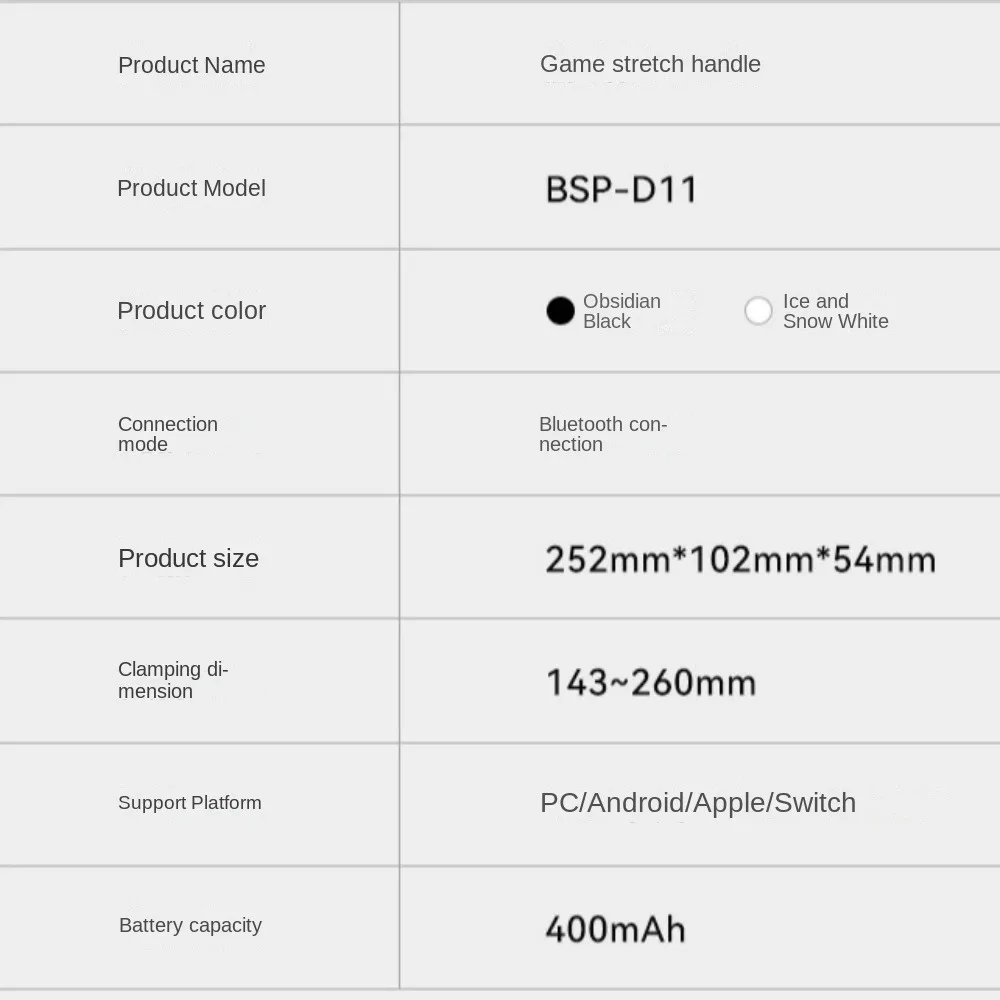Screen dimensions: 1000x1000
Task: Click the 400mAh battery value
Action: [615, 929]
